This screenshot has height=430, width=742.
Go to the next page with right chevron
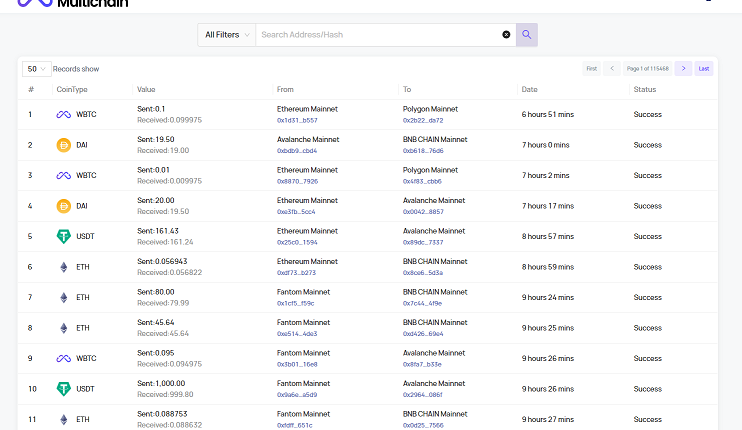(683, 68)
